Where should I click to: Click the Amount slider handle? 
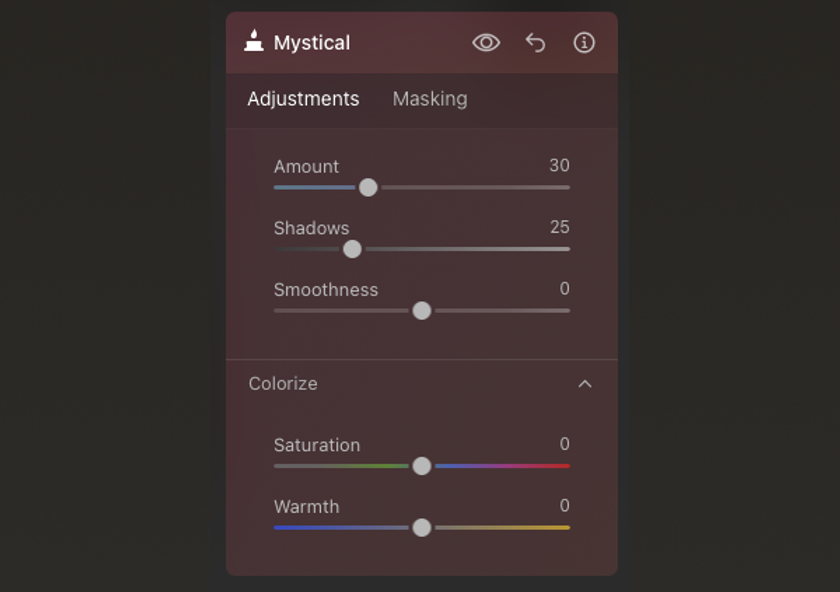pyautogui.click(x=368, y=188)
